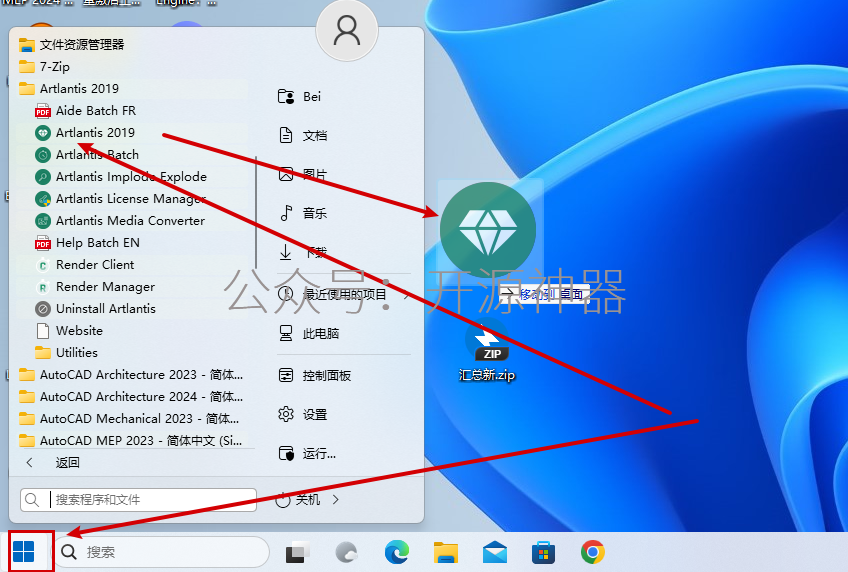Launch Artlantis 2019 from the menu list
The height and width of the screenshot is (572, 848).
click(85, 132)
